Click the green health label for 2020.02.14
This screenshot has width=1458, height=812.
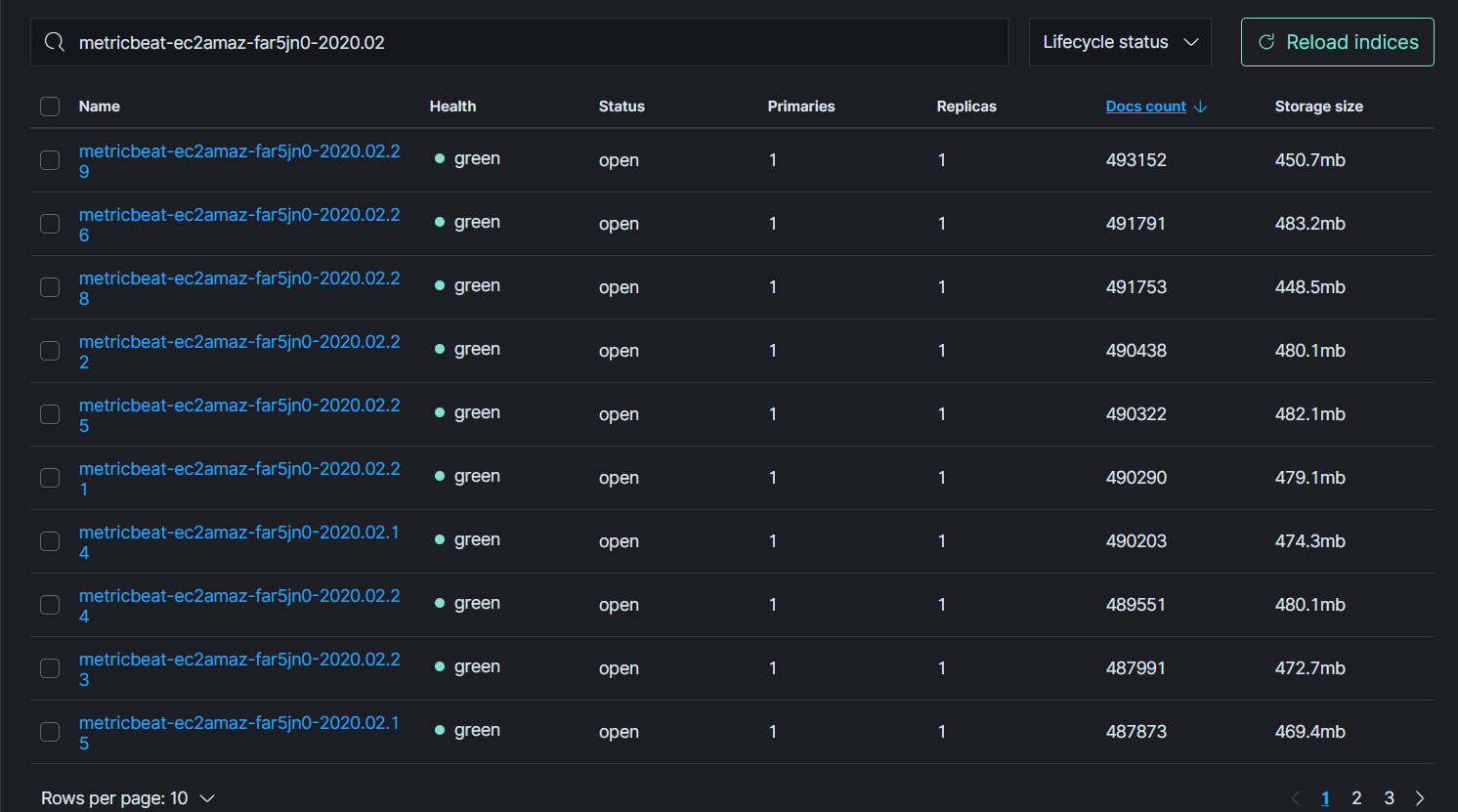click(x=467, y=539)
